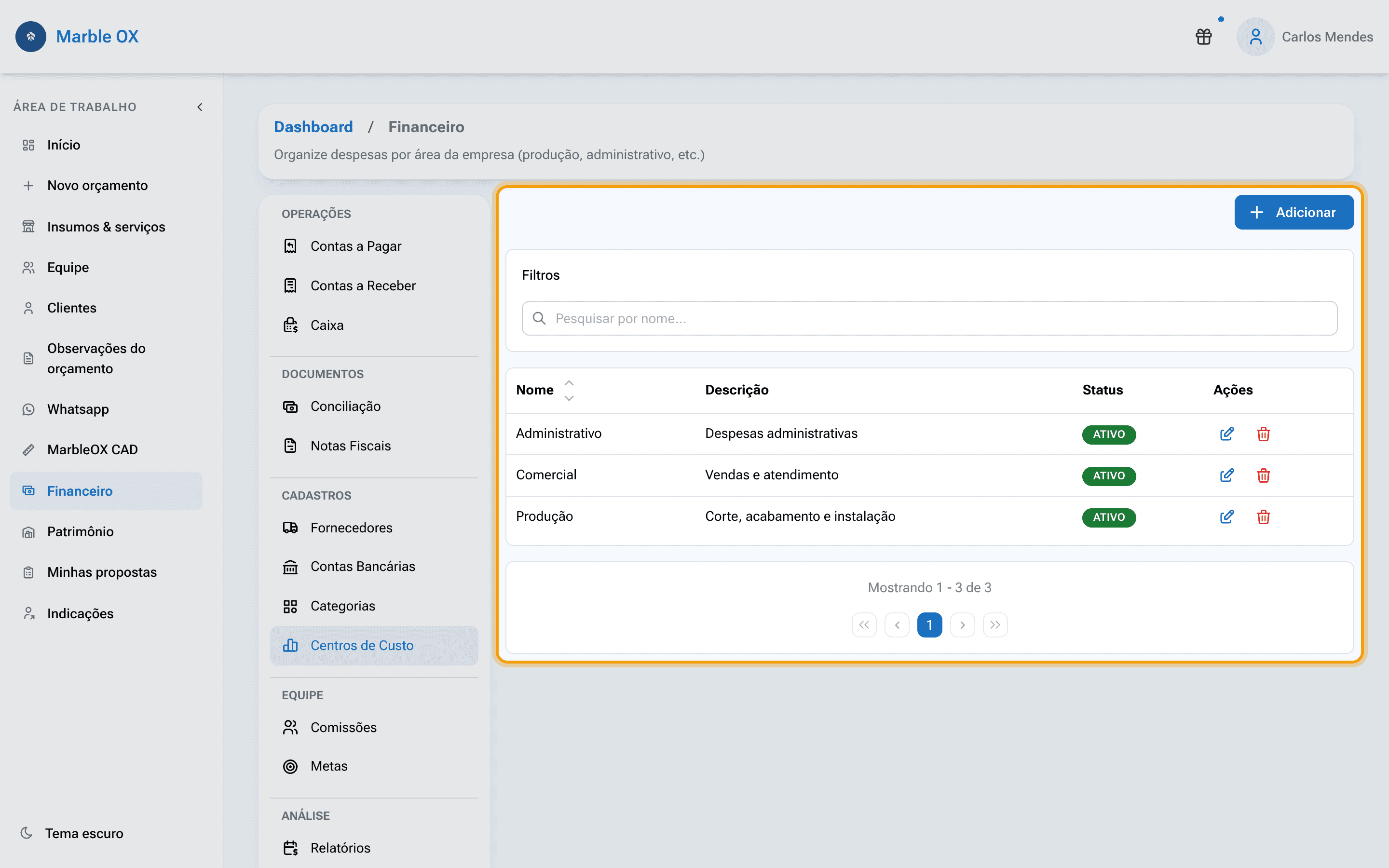Open the Financeiro sidebar item
1389x868 pixels.
106,491
